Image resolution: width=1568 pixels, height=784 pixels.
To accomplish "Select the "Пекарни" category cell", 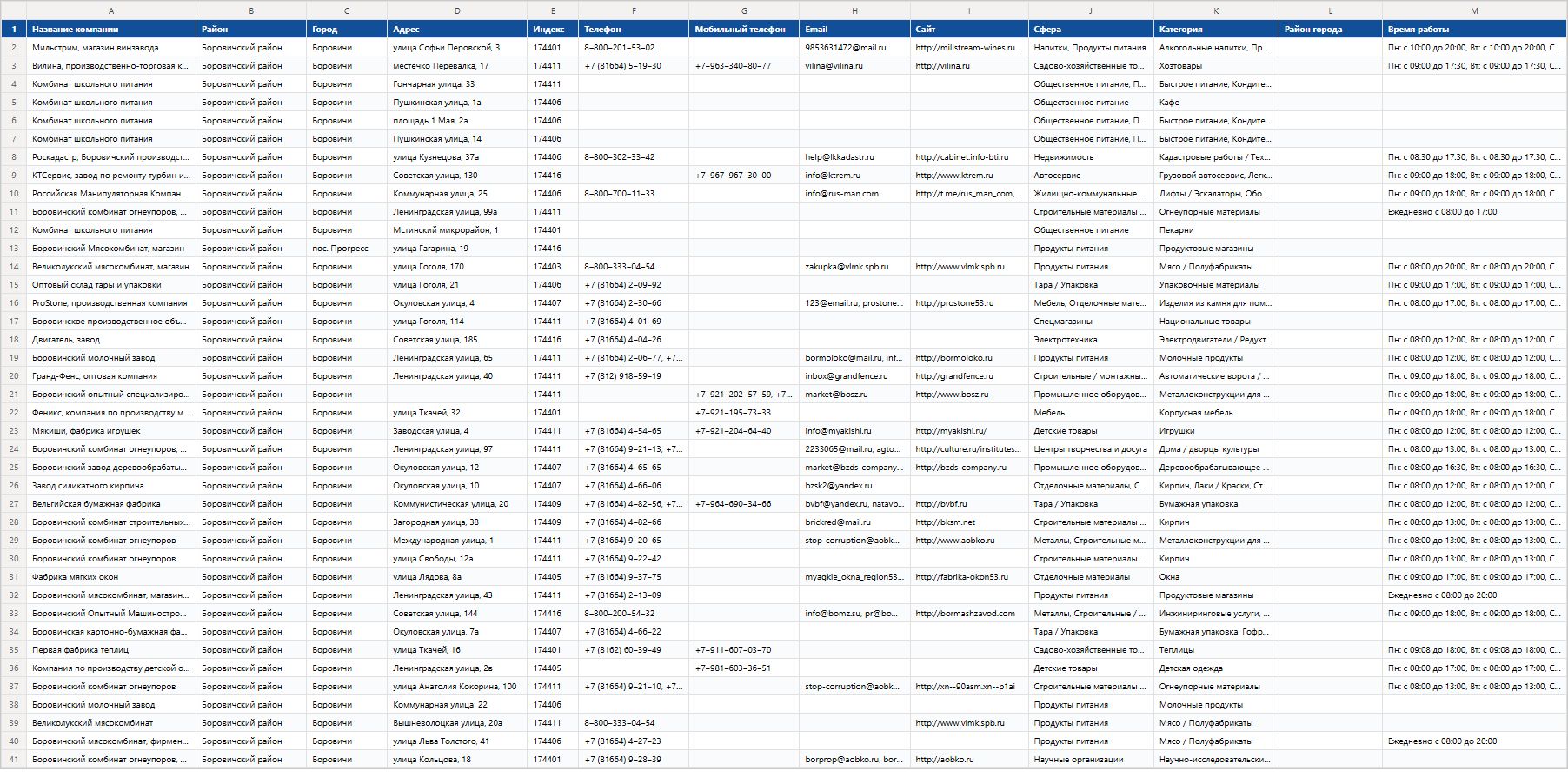I will pos(1216,230).
